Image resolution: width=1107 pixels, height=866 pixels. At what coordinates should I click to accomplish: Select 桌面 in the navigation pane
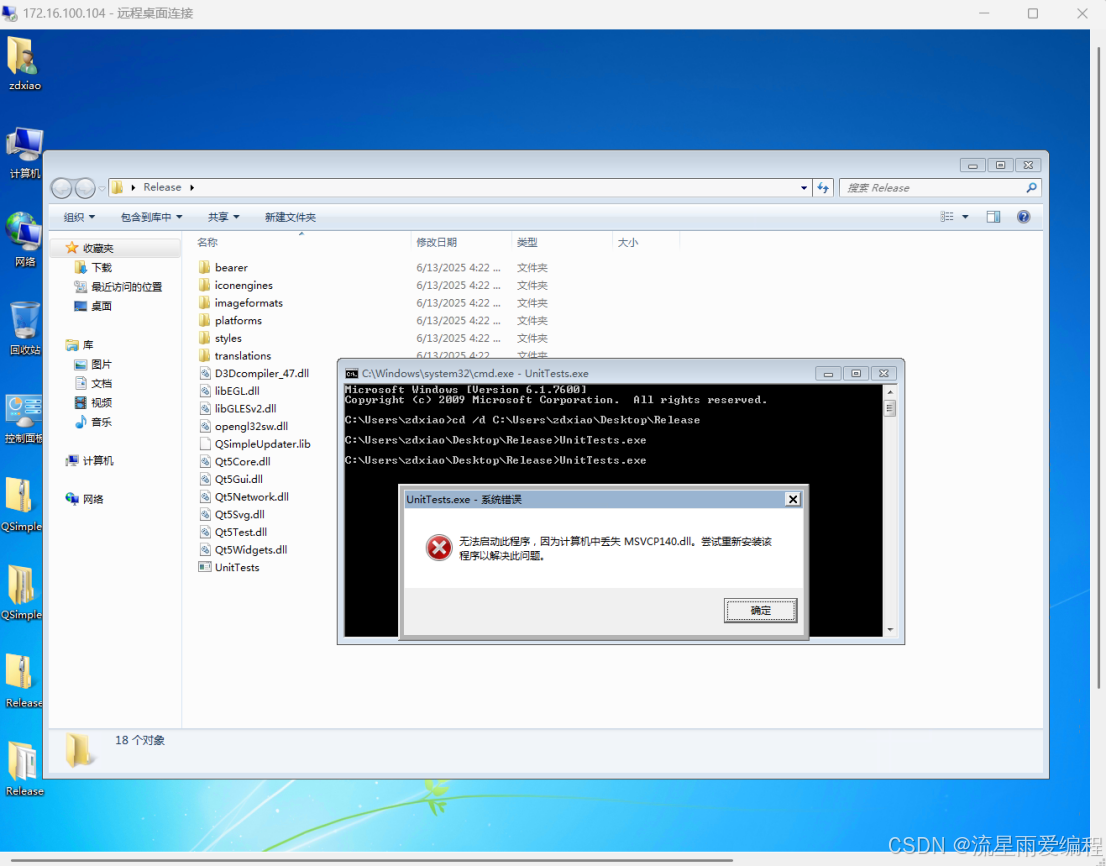click(93, 306)
